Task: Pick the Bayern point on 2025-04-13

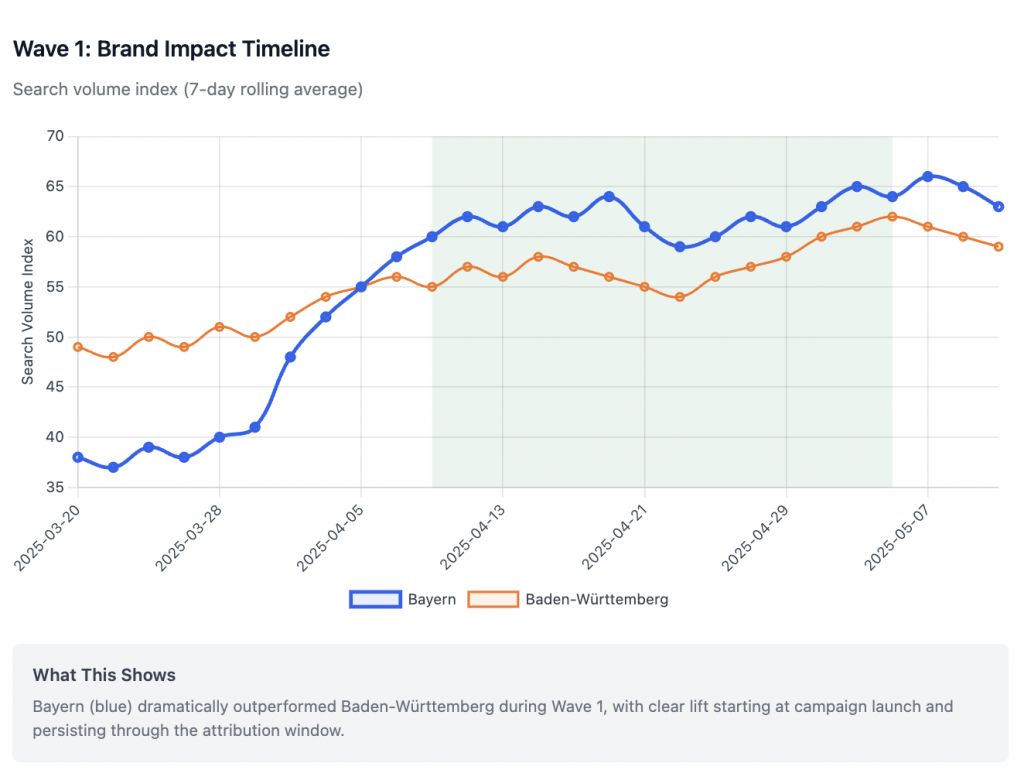Action: point(503,227)
